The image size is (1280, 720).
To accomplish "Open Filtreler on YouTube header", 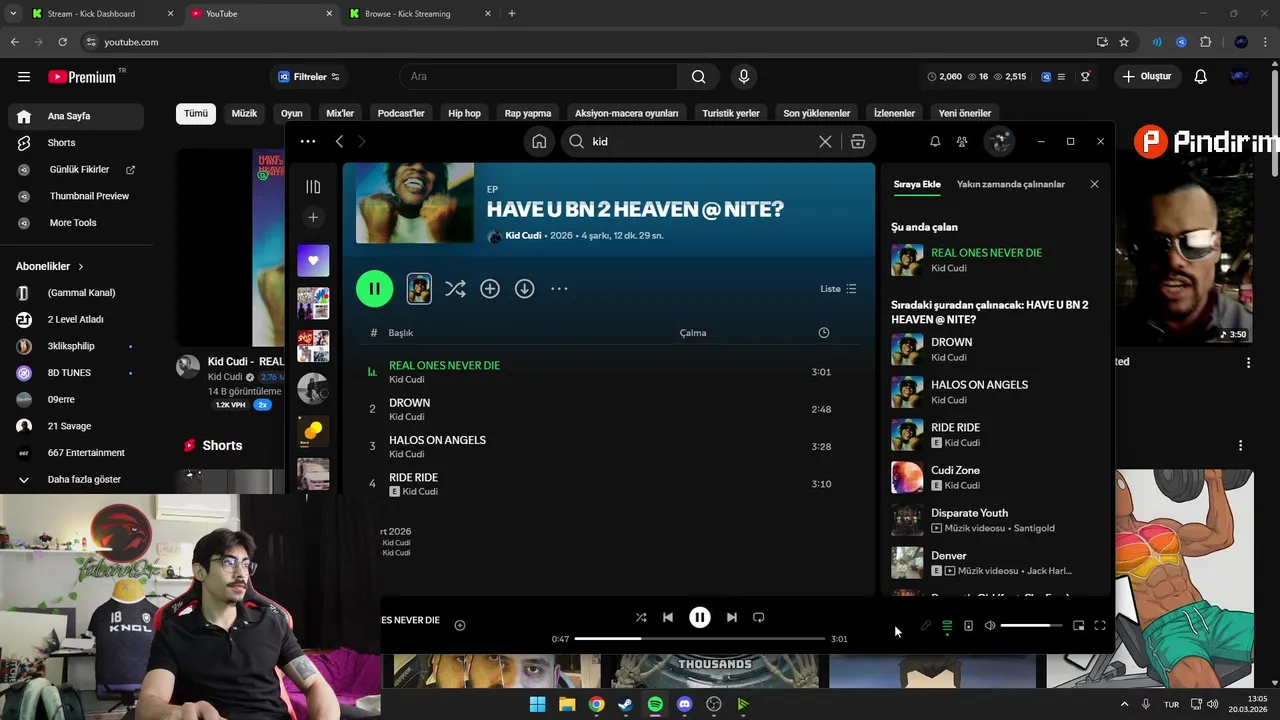I will coord(309,77).
